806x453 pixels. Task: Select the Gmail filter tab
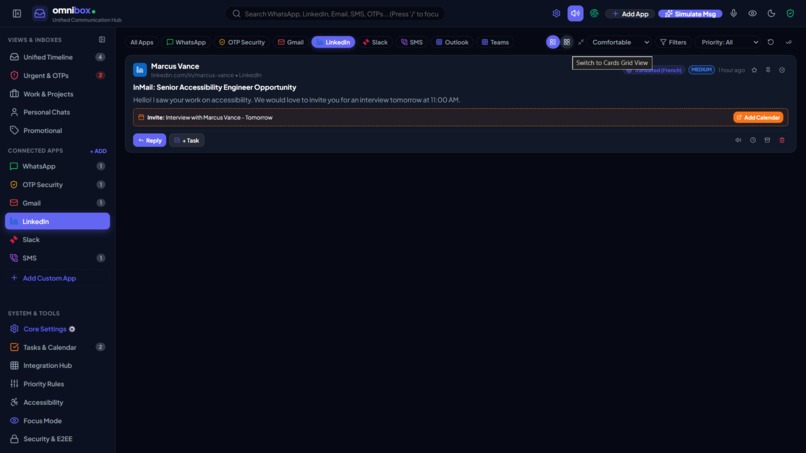291,42
